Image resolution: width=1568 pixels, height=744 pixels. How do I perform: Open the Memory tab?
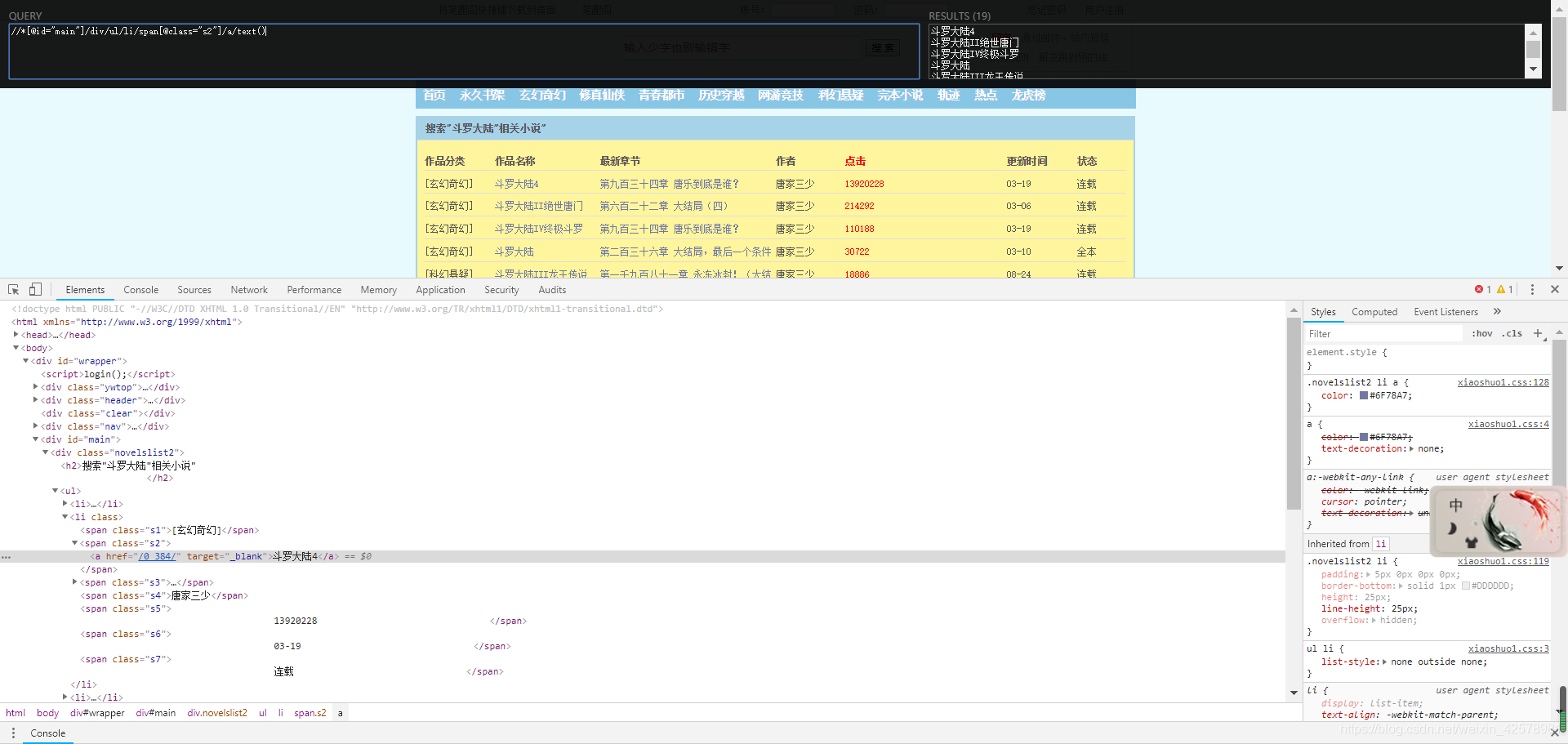(x=378, y=290)
